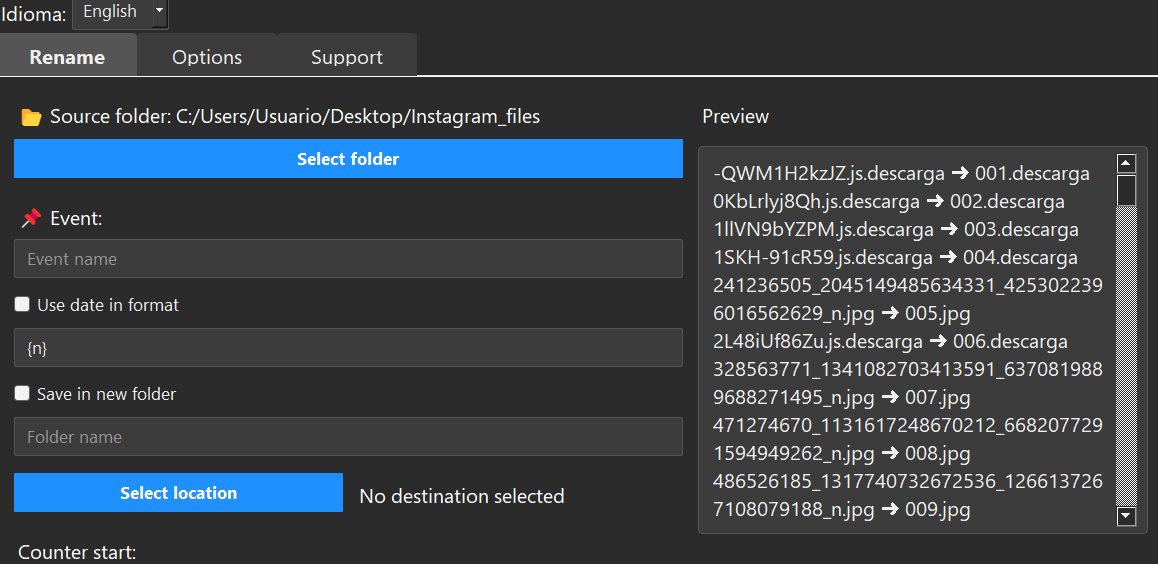The height and width of the screenshot is (564, 1158).
Task: Switch to the Rename tab
Action: 67,57
